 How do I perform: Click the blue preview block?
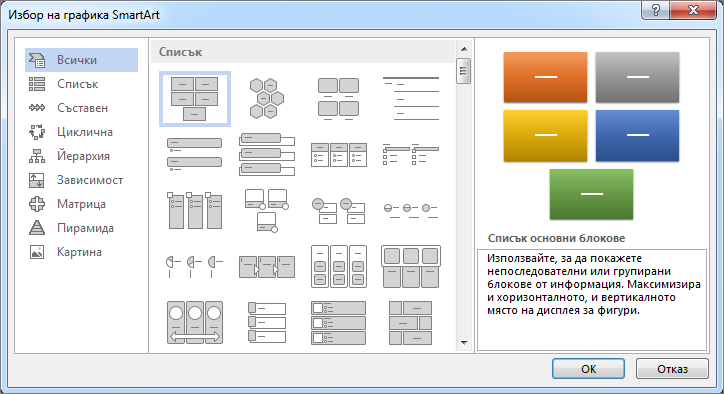[637, 135]
